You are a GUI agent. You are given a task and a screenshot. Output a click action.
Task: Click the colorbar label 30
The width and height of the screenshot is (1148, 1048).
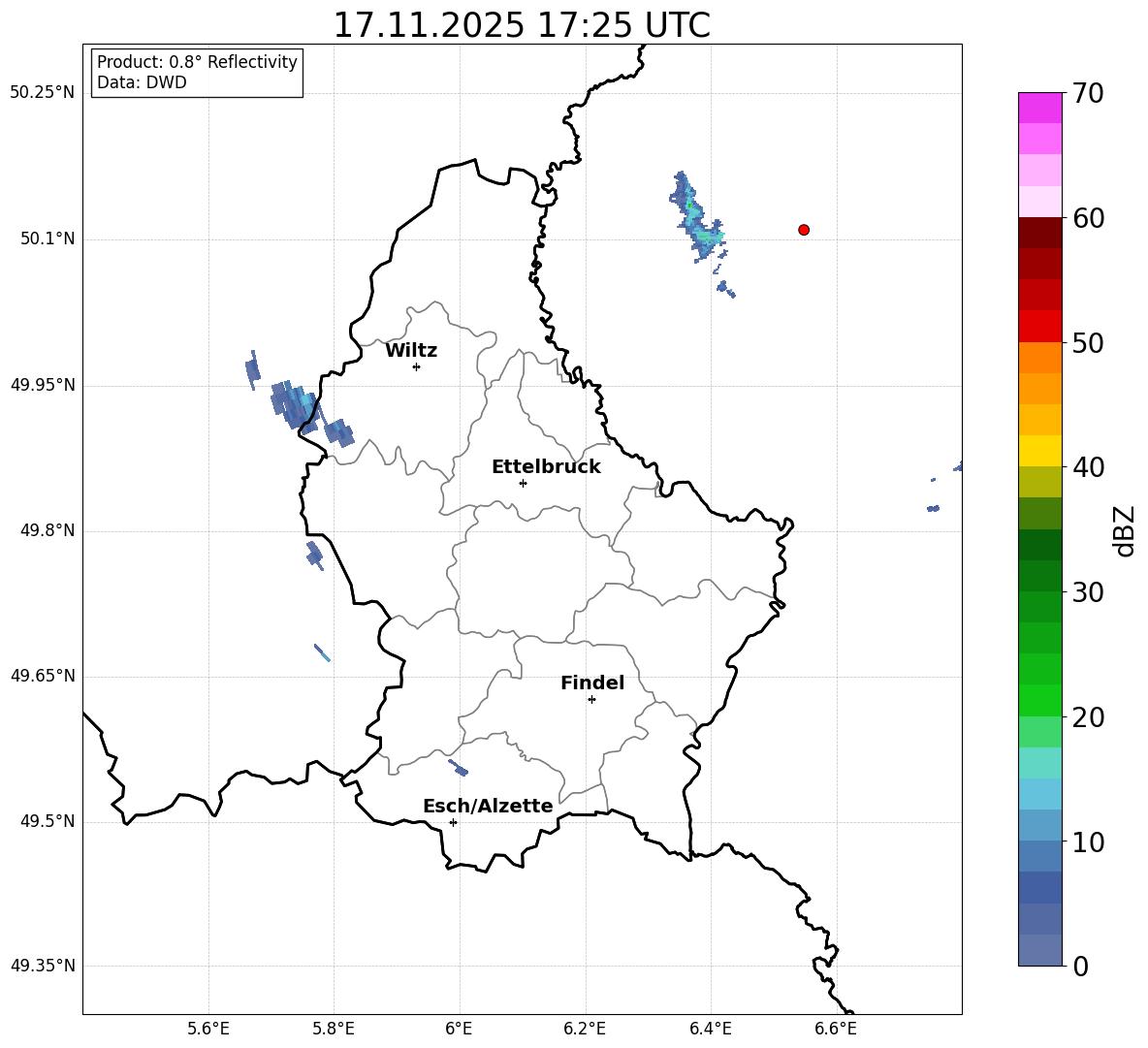point(1088,592)
